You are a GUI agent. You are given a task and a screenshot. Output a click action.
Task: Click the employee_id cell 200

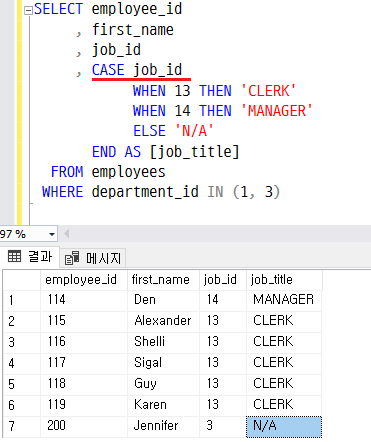pos(84,426)
